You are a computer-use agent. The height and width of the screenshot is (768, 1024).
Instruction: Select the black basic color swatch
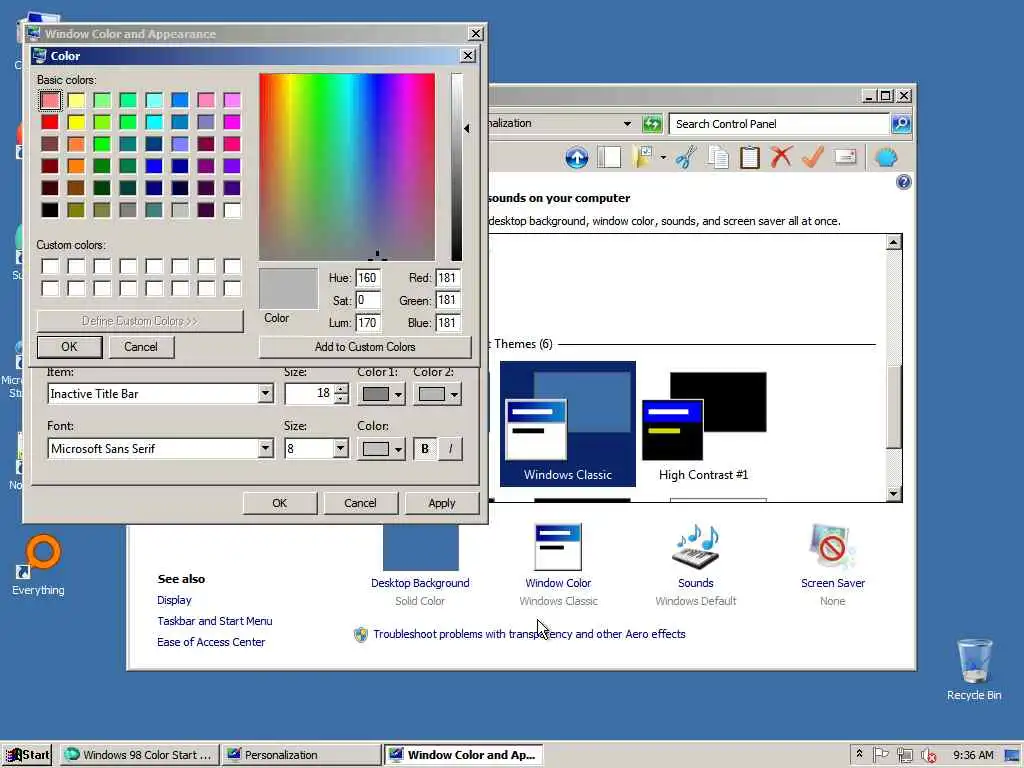50,210
